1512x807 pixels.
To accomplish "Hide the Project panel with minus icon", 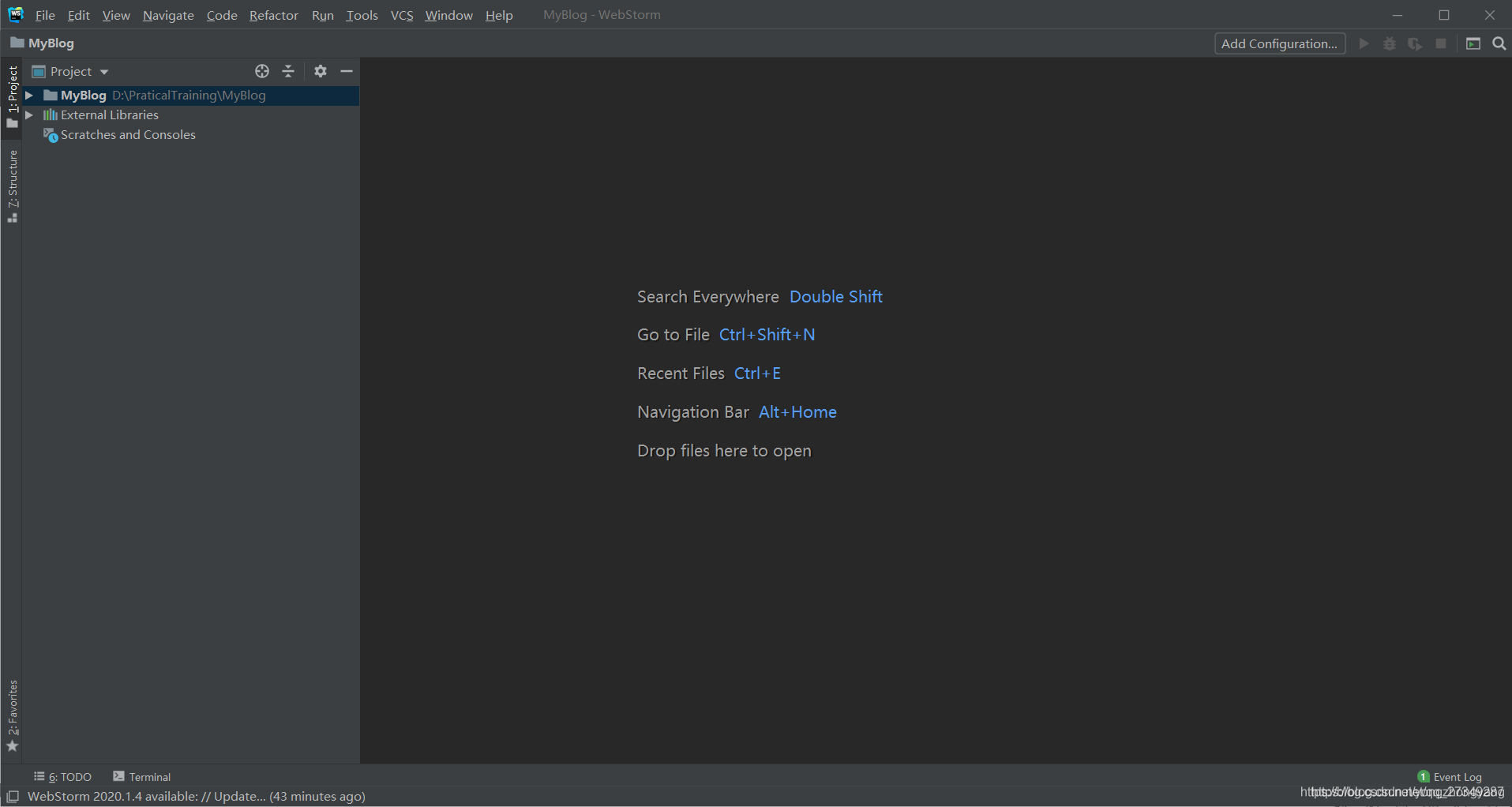I will (x=347, y=71).
